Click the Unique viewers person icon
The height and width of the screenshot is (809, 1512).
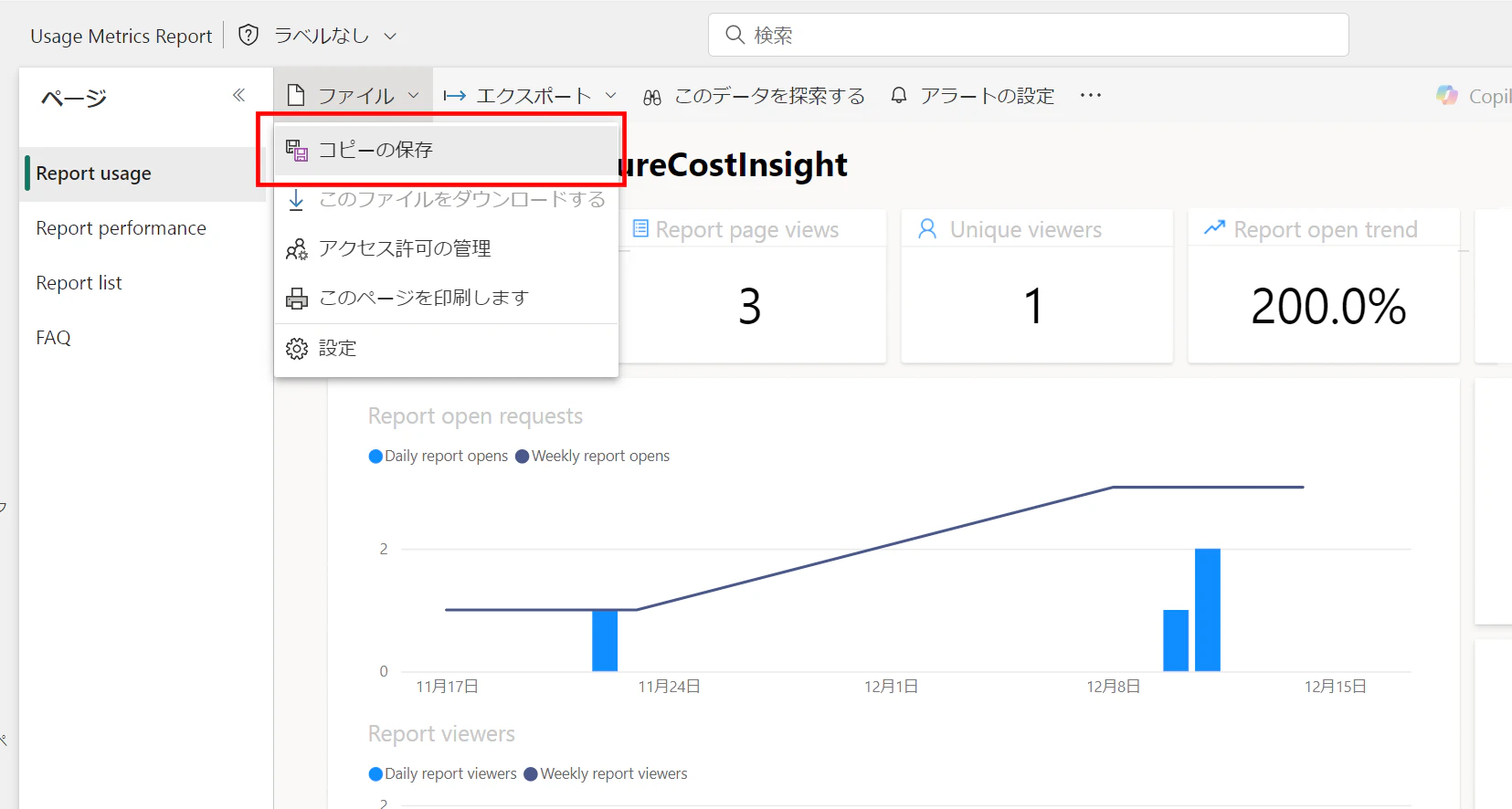pyautogui.click(x=927, y=229)
